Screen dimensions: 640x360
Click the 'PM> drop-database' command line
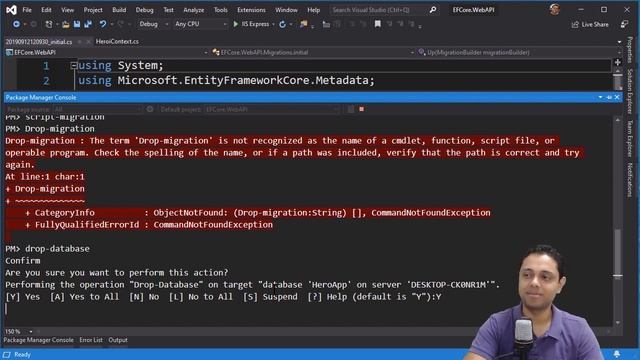47,249
